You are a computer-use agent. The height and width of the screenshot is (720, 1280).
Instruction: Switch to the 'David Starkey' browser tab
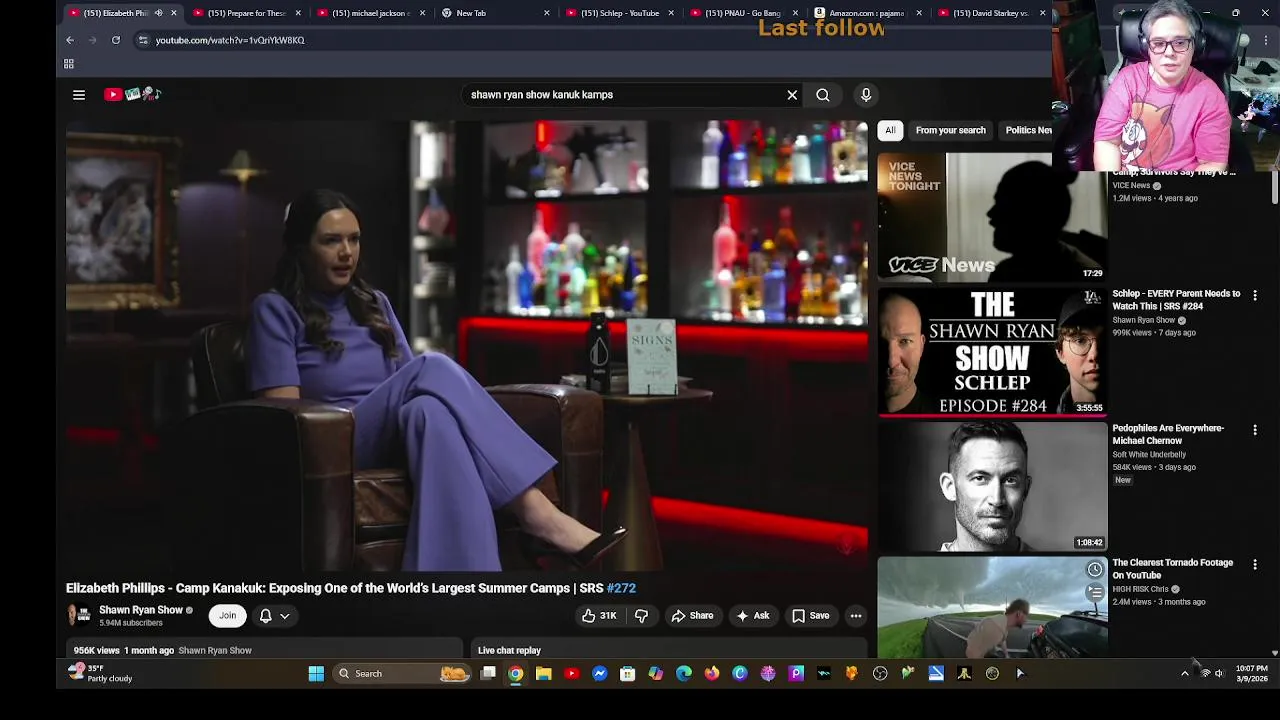tap(990, 13)
